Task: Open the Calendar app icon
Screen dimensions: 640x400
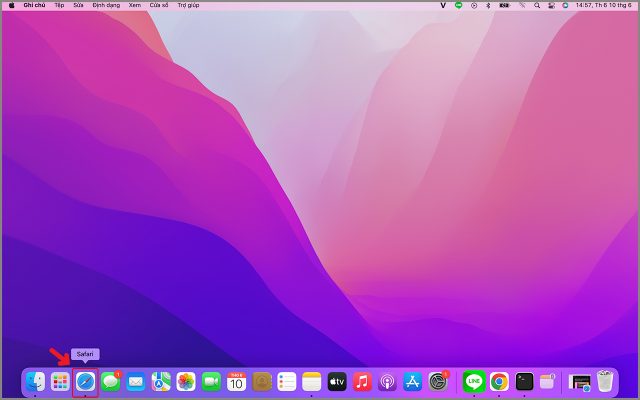Action: click(x=236, y=381)
